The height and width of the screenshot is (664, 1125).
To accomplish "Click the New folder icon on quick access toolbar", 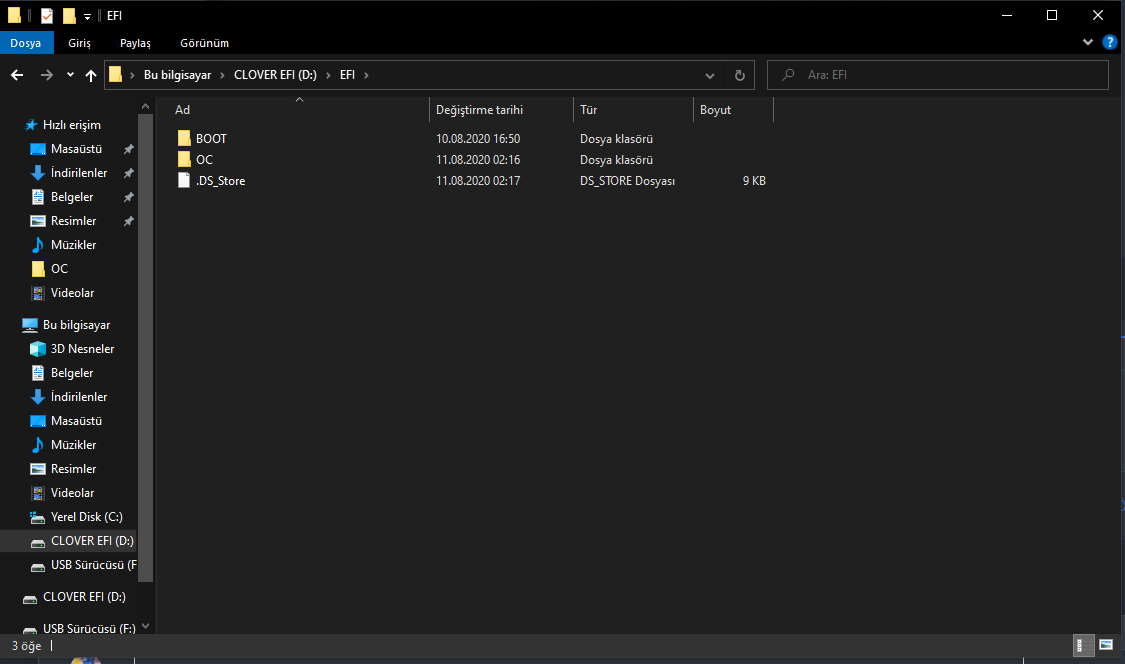I will pos(68,15).
